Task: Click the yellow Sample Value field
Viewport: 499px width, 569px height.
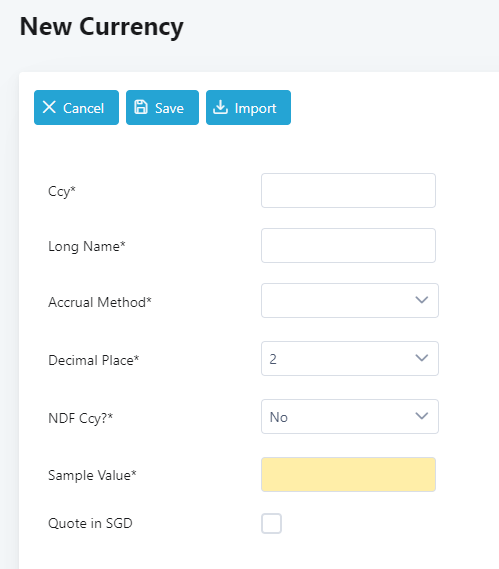Action: pos(348,475)
